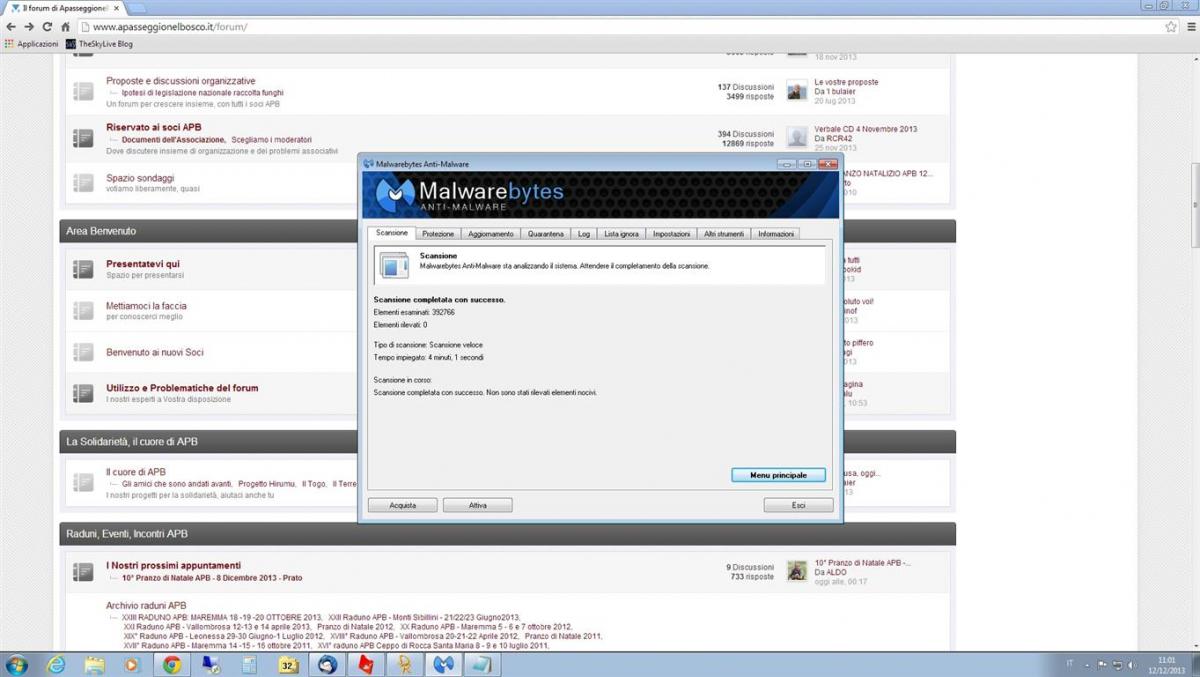
Task: Select the Impostazioni tab
Action: [671, 234]
